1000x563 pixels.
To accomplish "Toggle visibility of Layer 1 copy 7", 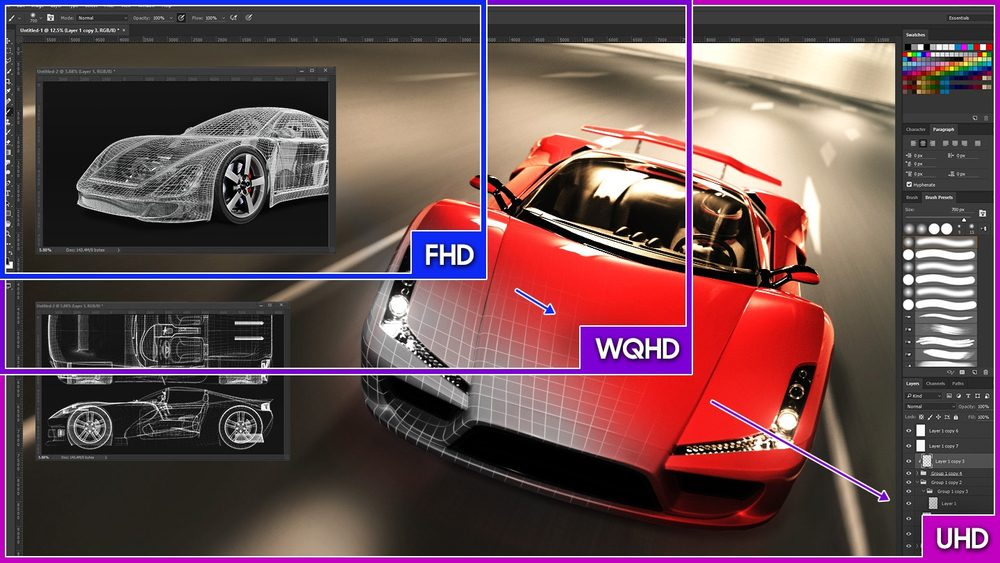I will [x=909, y=446].
